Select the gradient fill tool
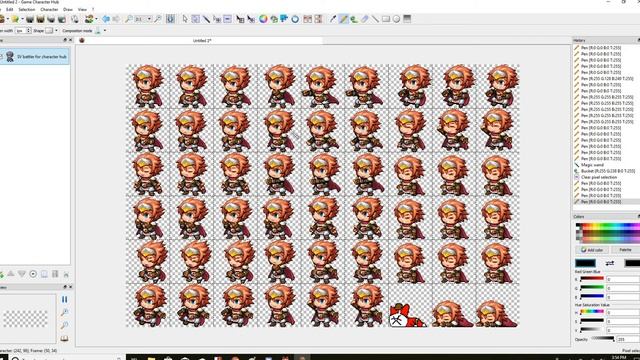Screen dimensions: 640x360 407,19
